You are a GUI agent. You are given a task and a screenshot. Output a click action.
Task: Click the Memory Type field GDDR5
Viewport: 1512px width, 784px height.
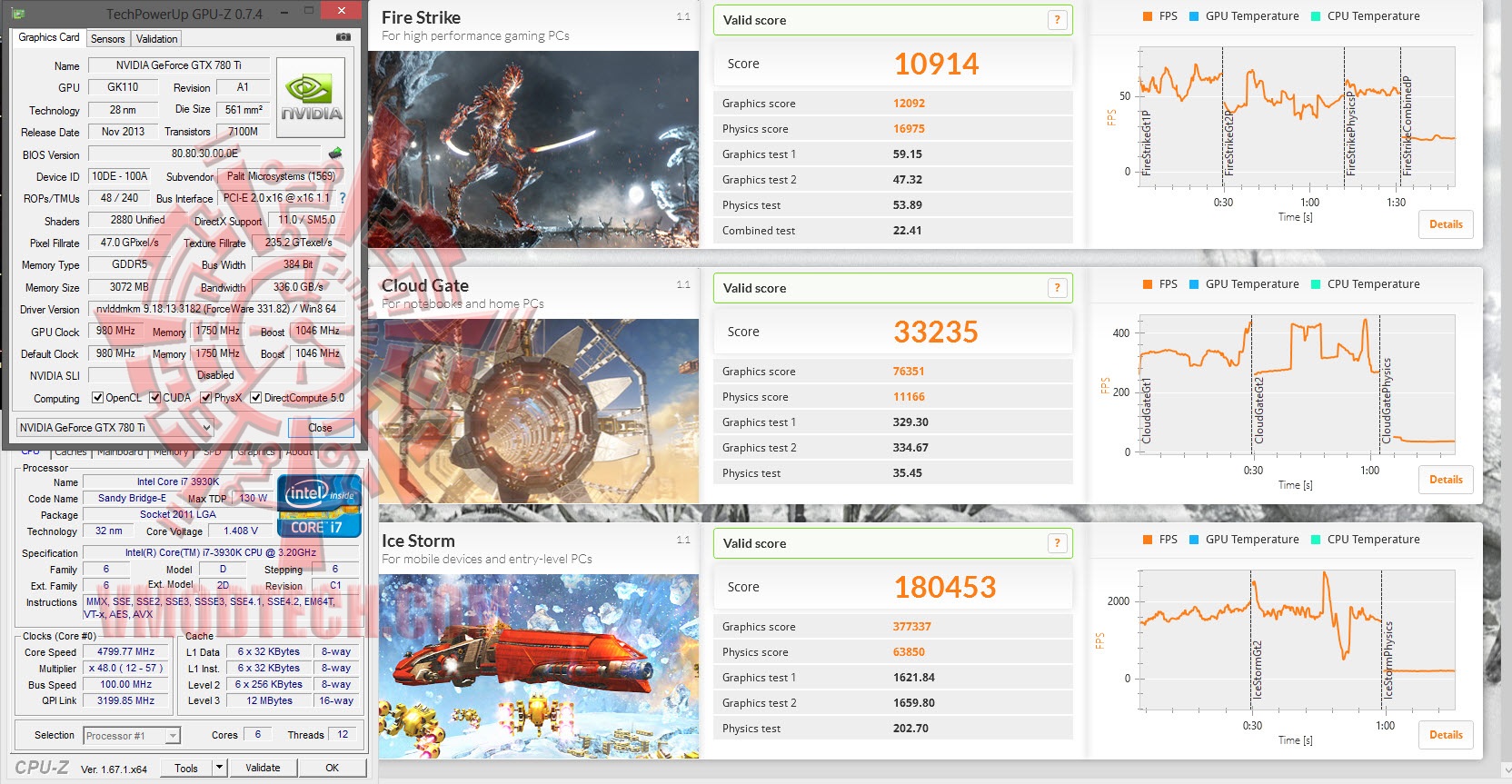tap(129, 264)
